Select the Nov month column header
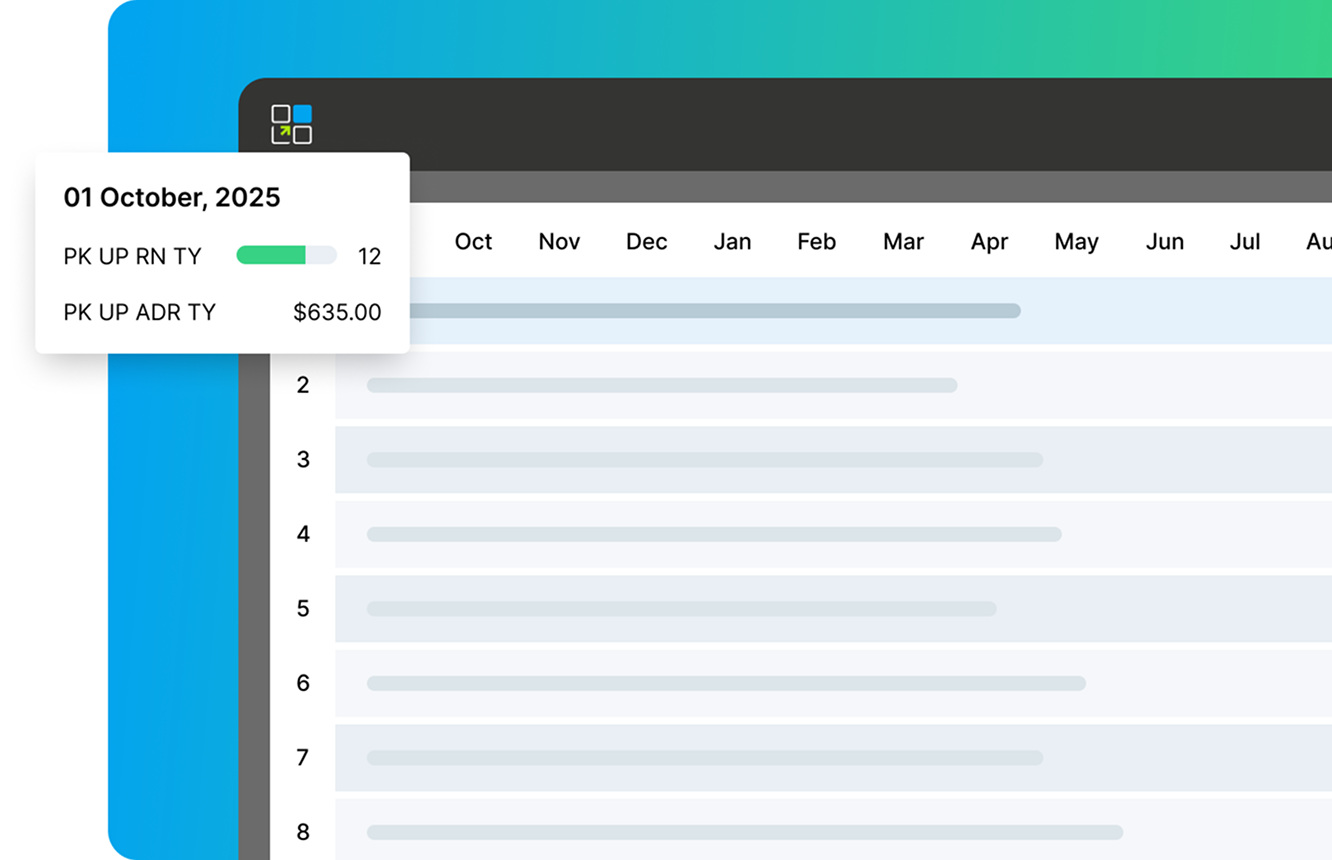 (559, 242)
